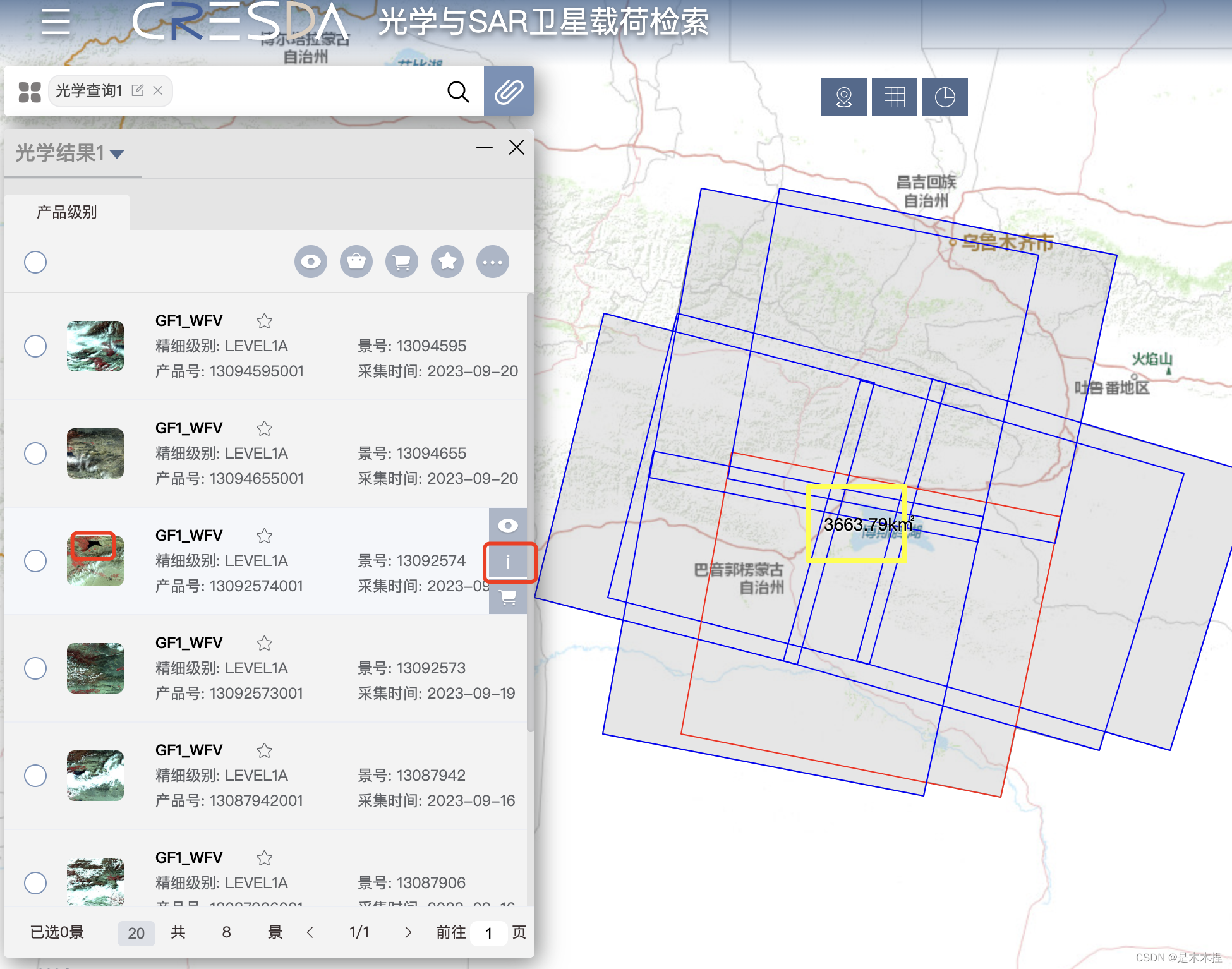Open the batch more options ellipsis menu
Viewport: 1232px width, 969px height.
[x=493, y=262]
